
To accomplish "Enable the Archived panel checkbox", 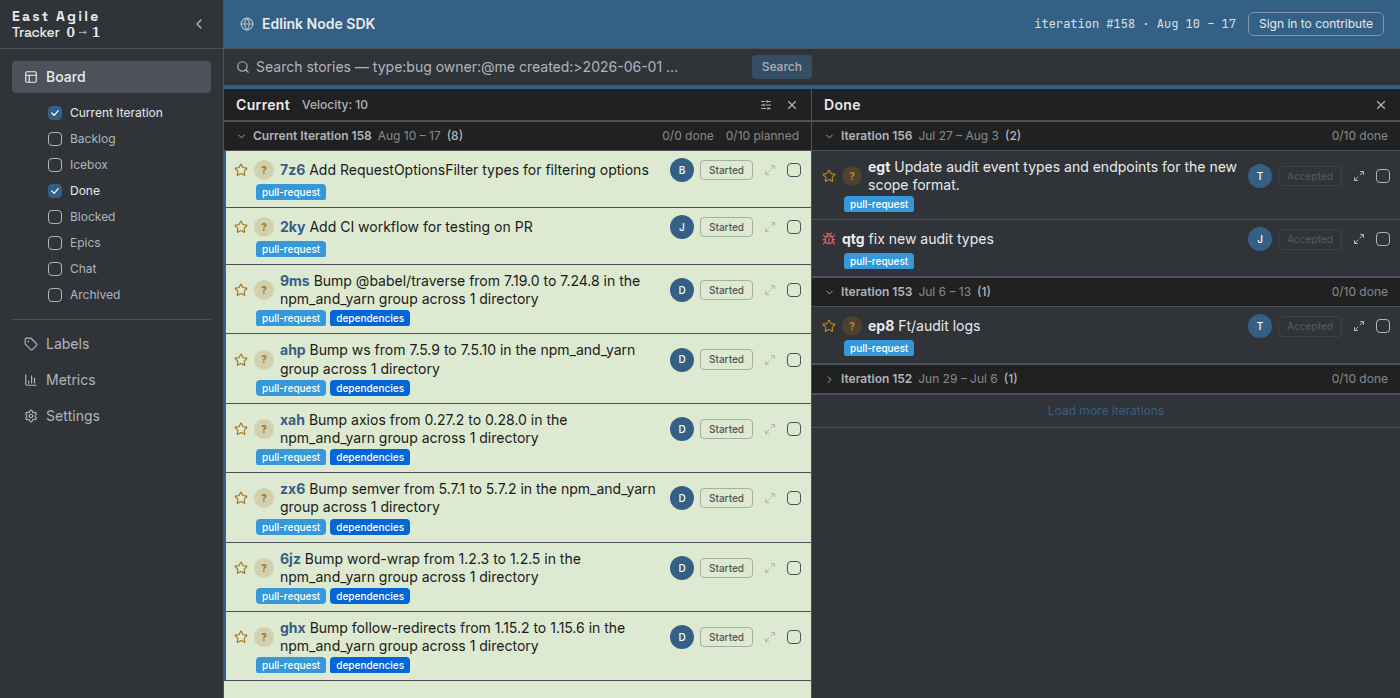I will (x=55, y=295).
